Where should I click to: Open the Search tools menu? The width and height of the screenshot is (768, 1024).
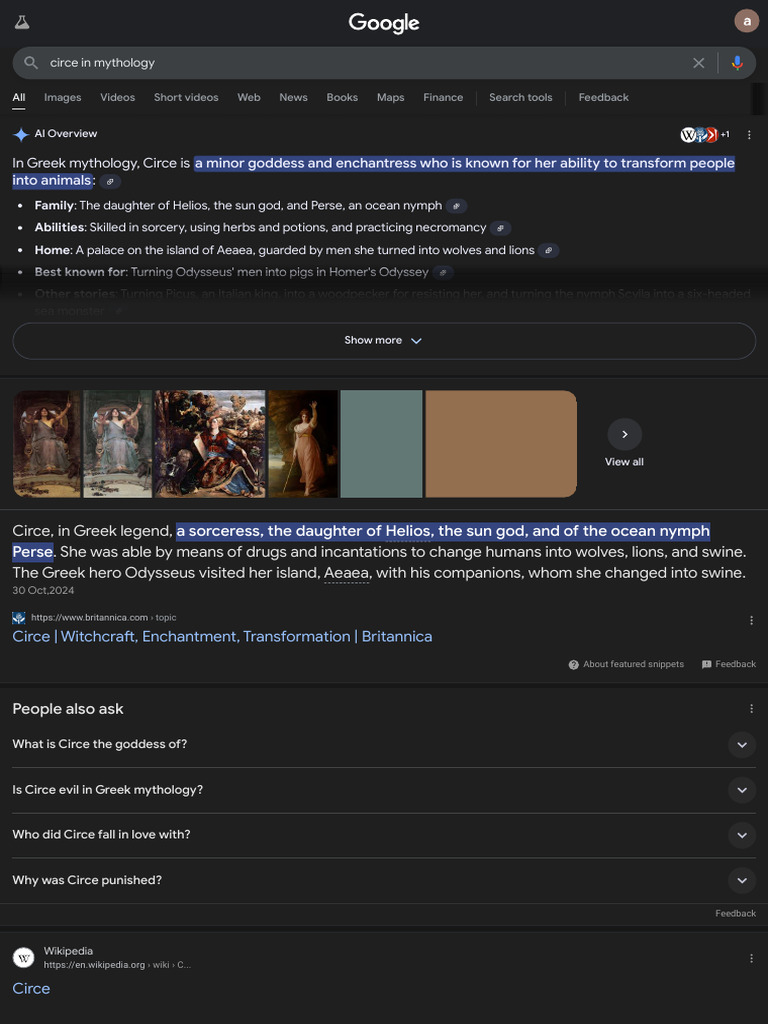pos(520,98)
